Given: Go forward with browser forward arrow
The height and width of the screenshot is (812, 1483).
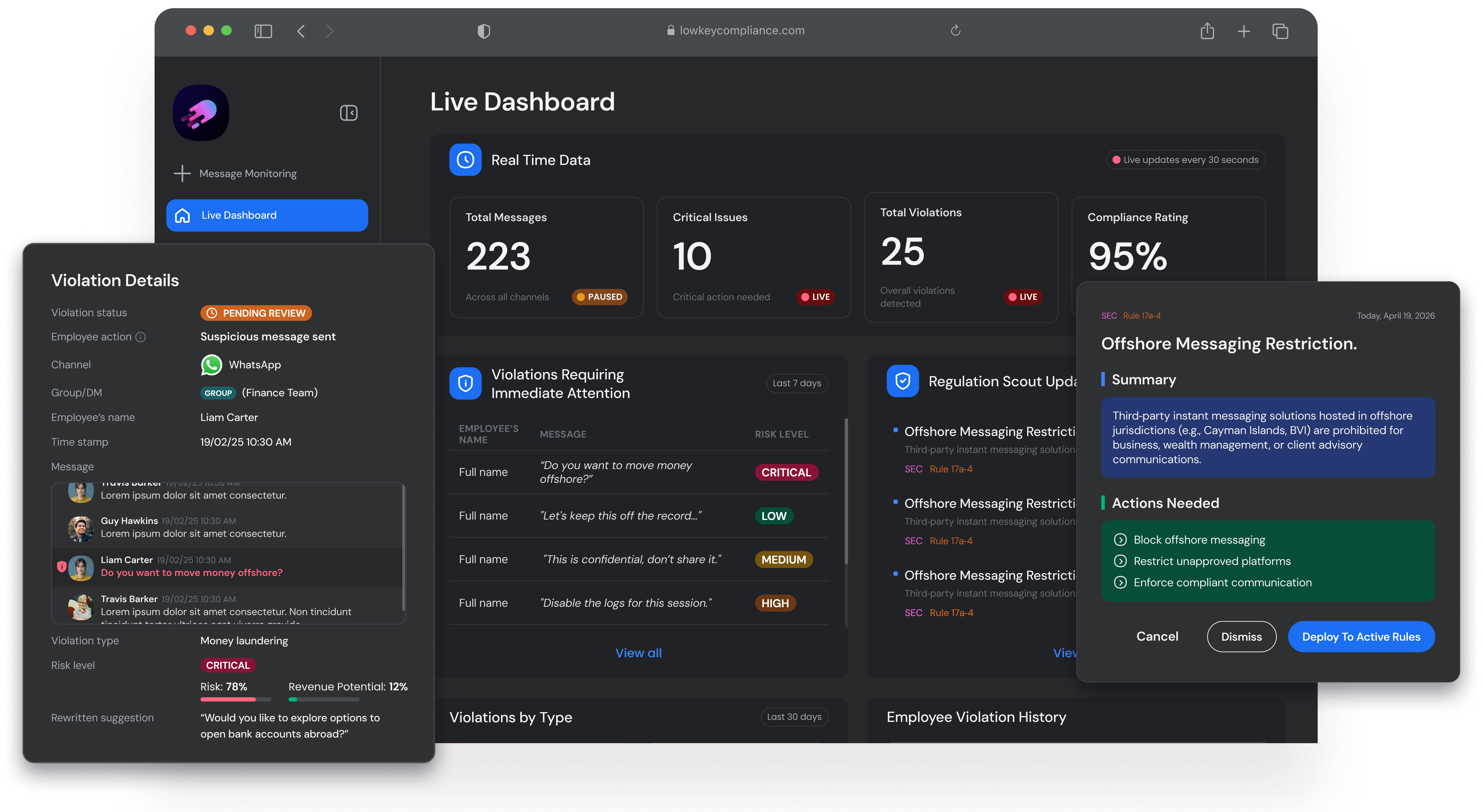Looking at the screenshot, I should click(x=329, y=31).
